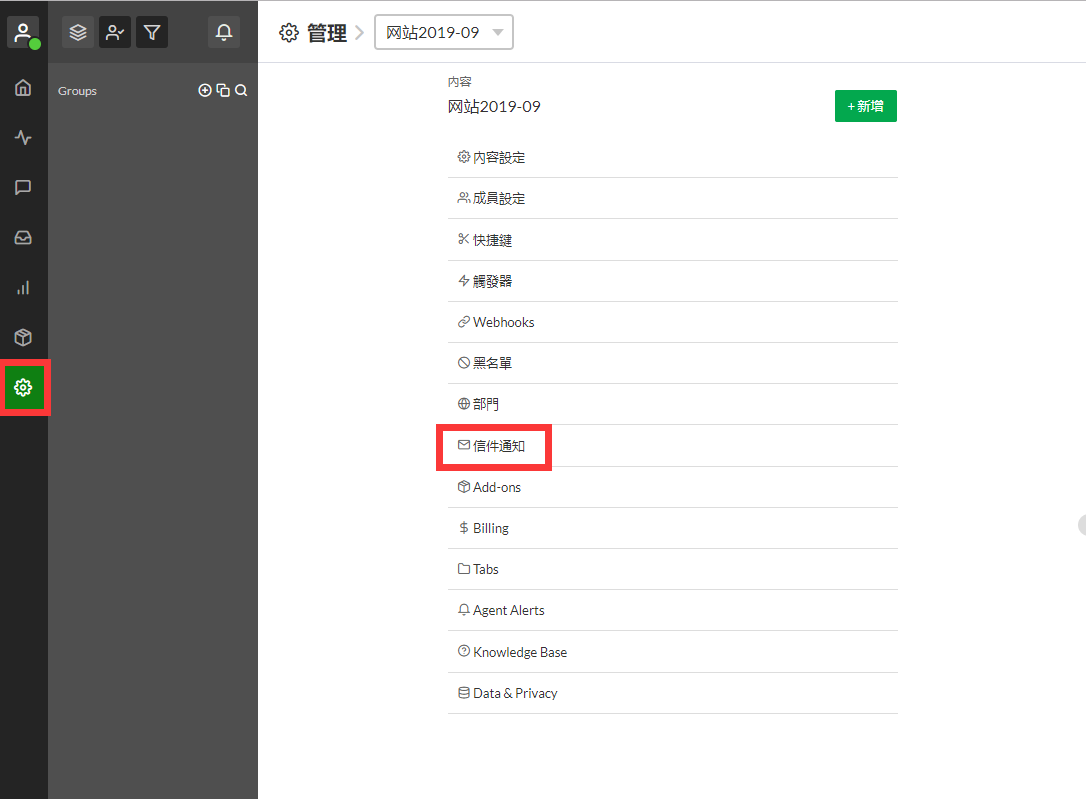Screen dimensions: 1086x799
Task: Toggle the funnel filter button
Action: (152, 32)
